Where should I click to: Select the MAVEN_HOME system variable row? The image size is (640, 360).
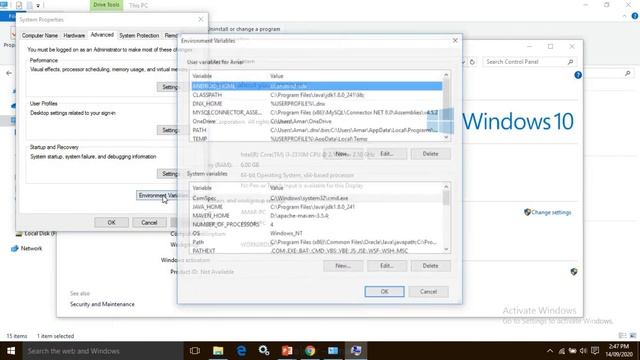coord(317,216)
